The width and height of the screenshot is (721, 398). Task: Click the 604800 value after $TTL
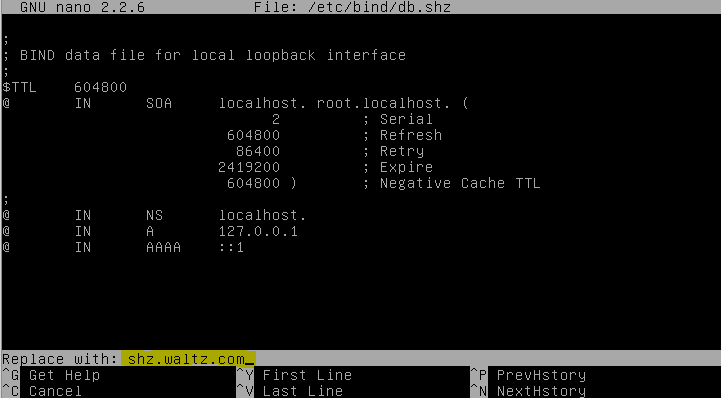(100, 87)
